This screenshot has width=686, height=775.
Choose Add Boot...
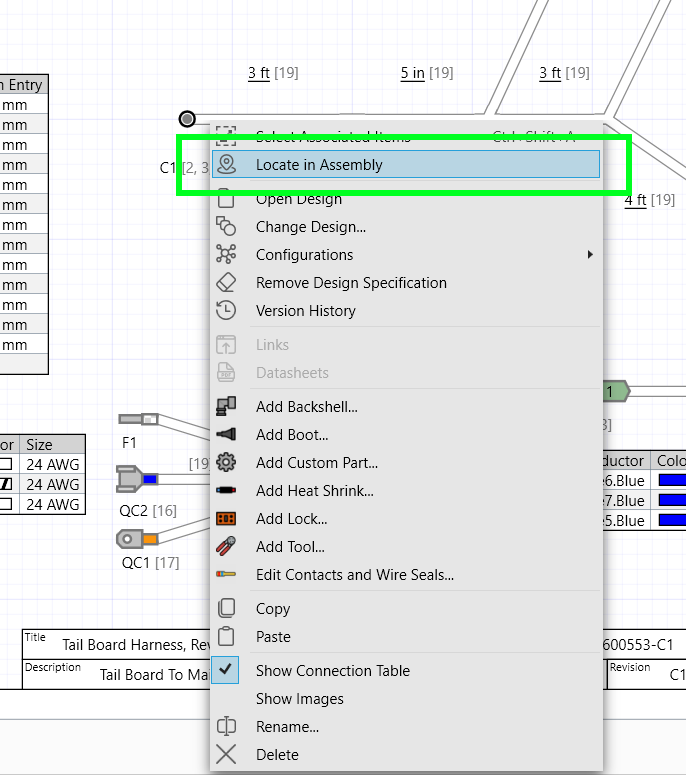[x=406, y=434]
